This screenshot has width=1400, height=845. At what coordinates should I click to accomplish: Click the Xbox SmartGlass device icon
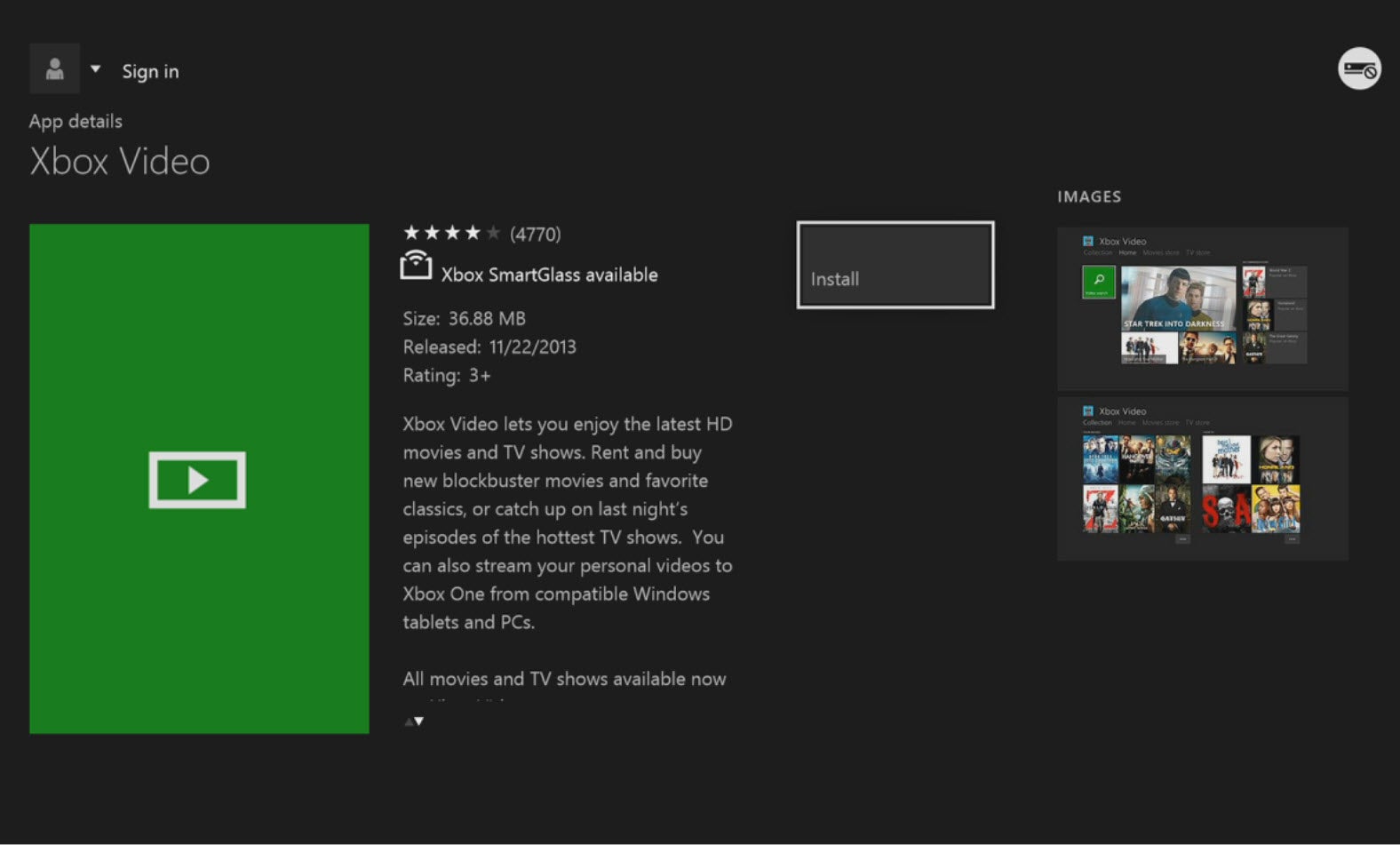pyautogui.click(x=416, y=266)
